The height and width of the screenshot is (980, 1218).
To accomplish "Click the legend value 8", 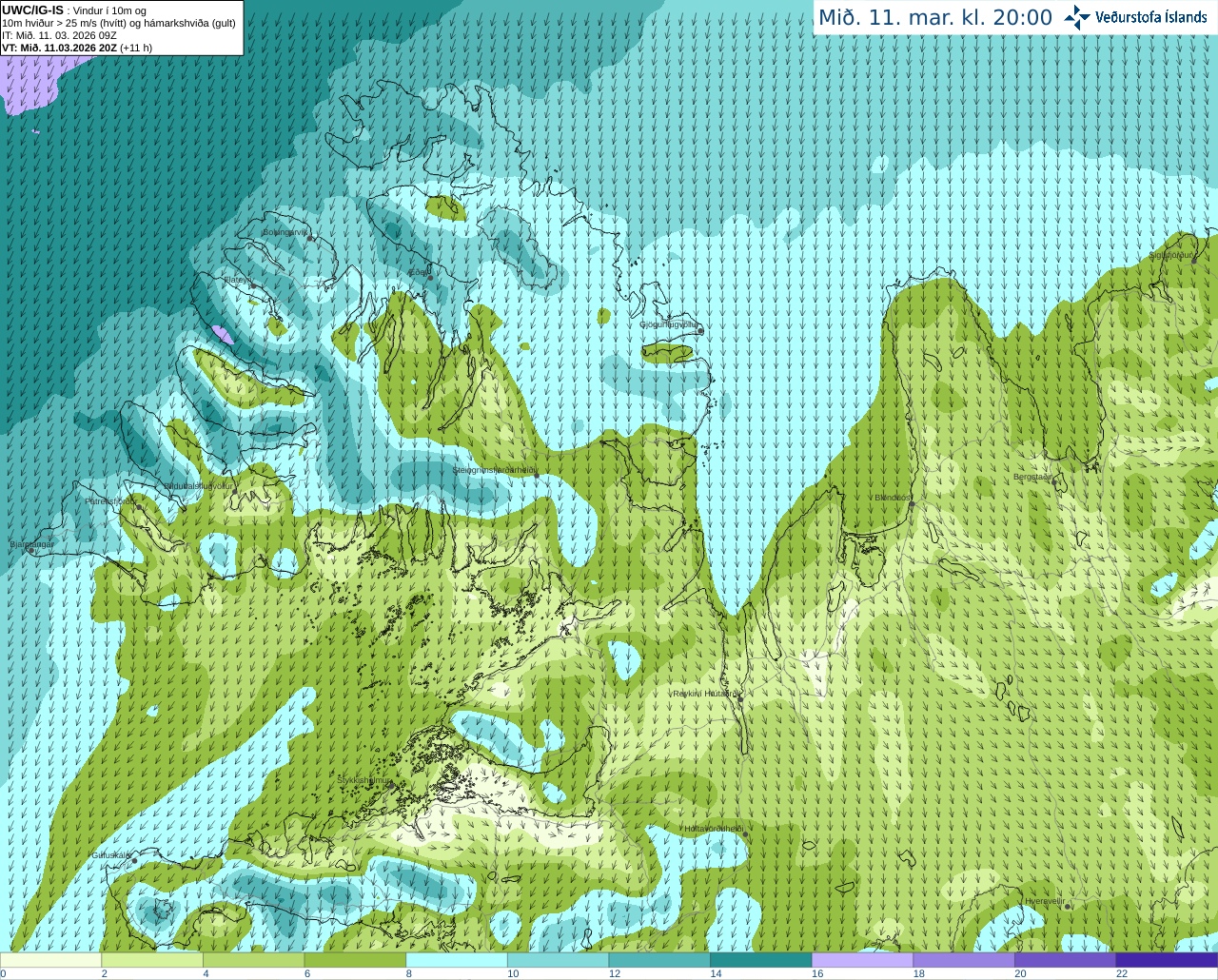I will pyautogui.click(x=408, y=973).
